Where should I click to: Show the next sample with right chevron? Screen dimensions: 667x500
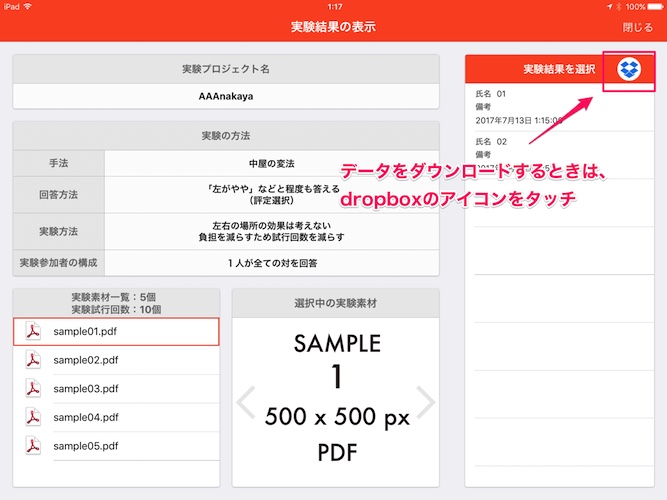pos(426,402)
